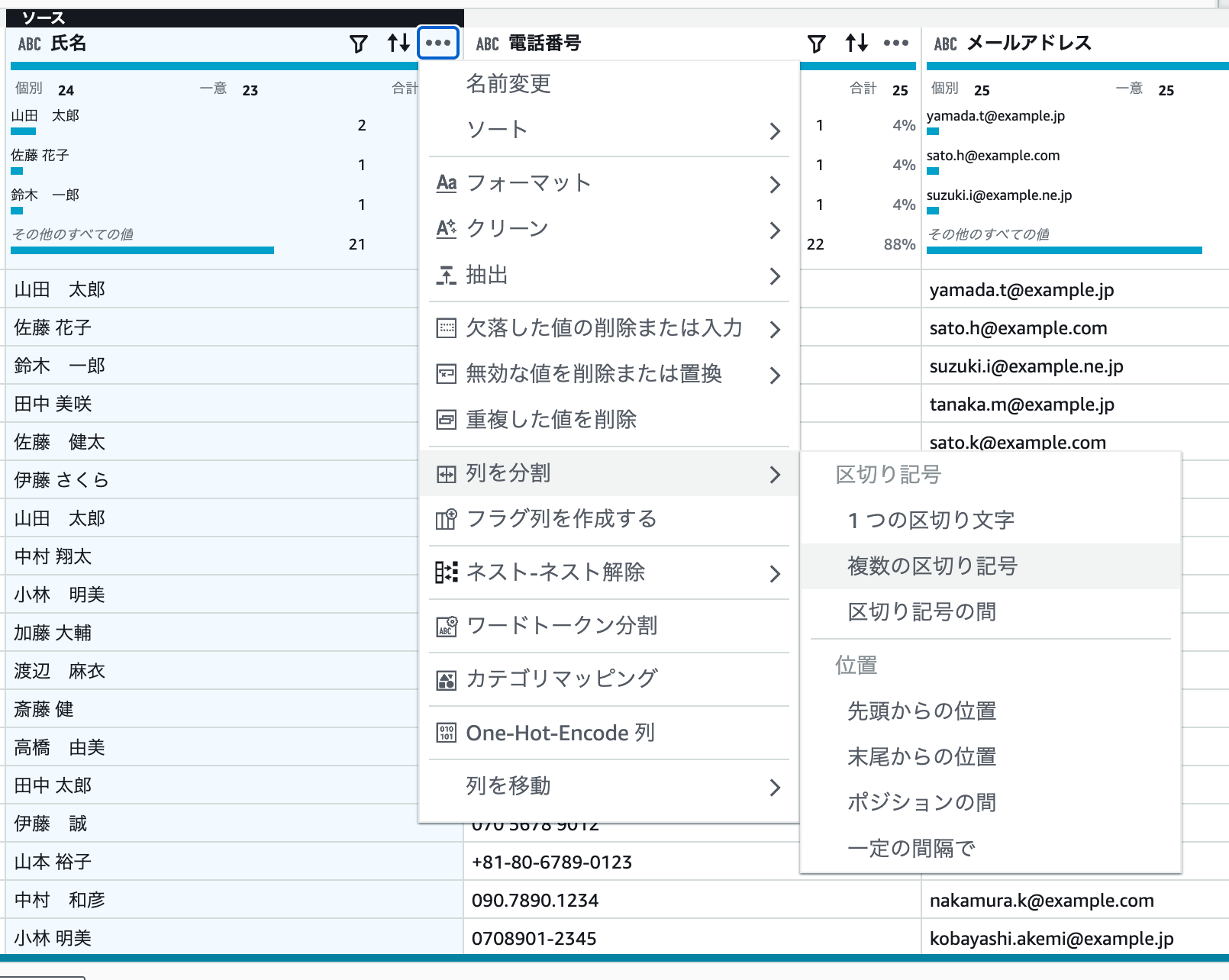Open the three-dot menu in 電話番号 header
1229x980 pixels.
click(x=896, y=43)
